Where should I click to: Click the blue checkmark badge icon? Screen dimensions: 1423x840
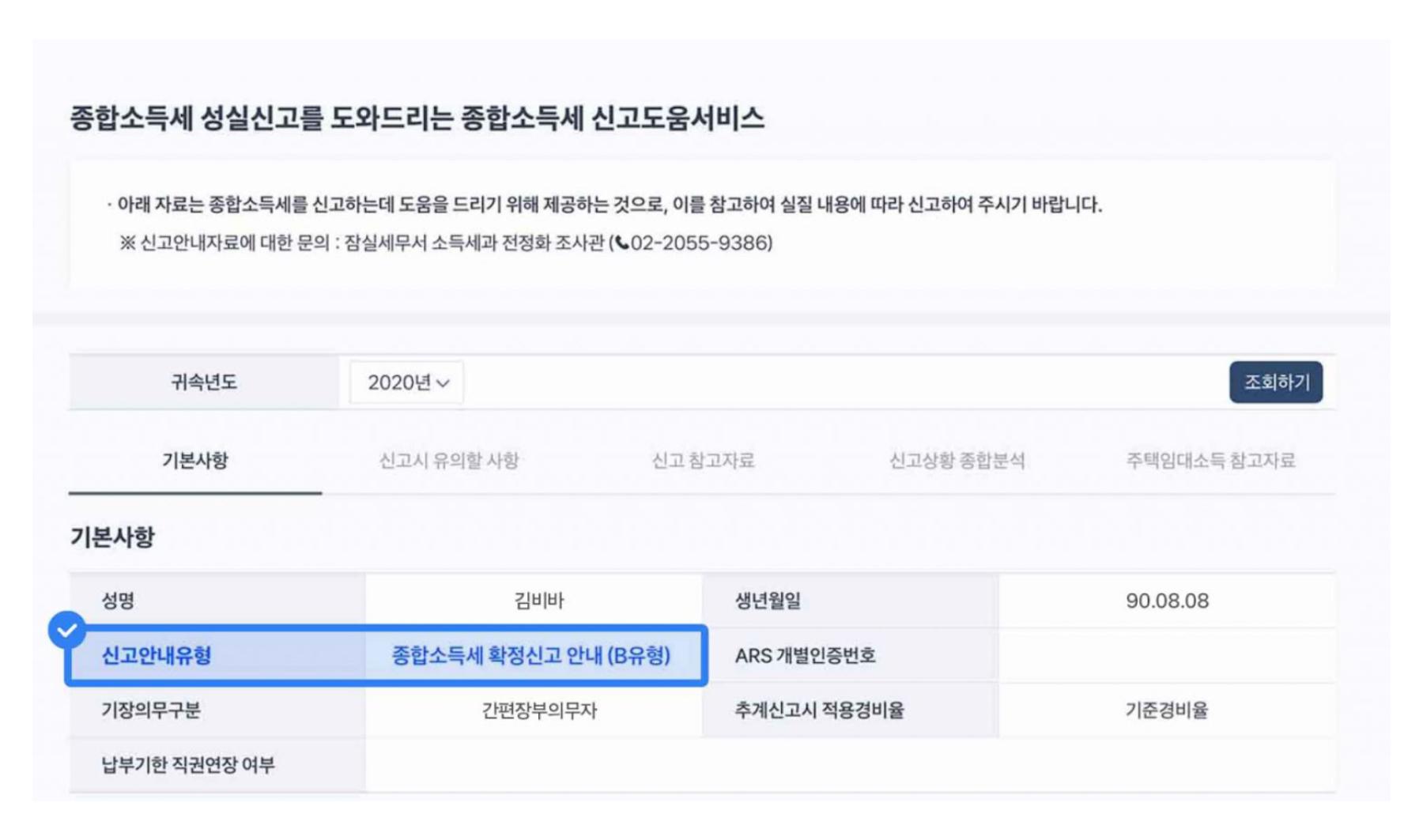point(67,630)
